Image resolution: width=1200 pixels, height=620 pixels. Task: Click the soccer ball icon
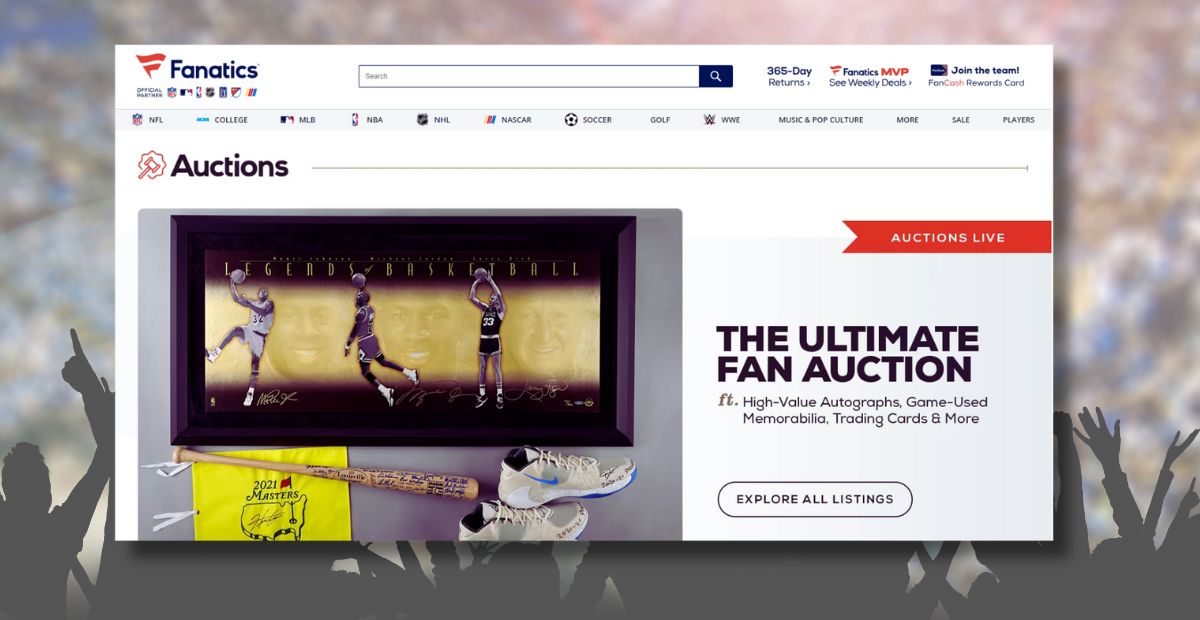(x=571, y=120)
